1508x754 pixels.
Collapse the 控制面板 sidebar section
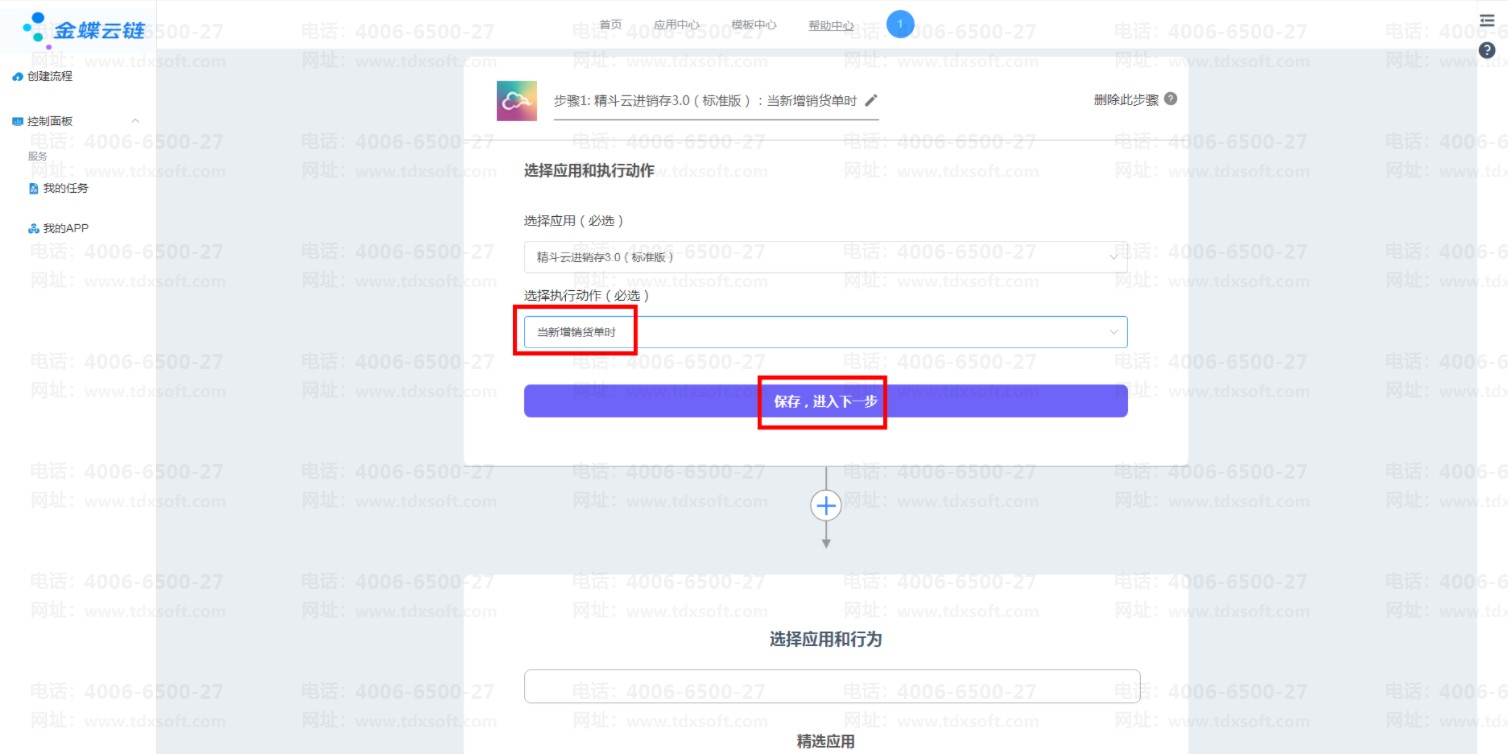(x=135, y=121)
